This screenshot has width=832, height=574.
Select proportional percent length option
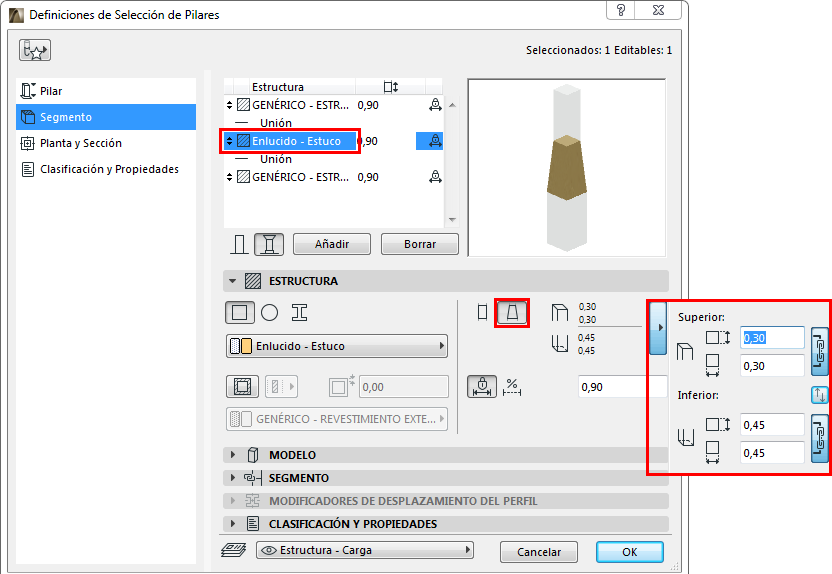512,387
